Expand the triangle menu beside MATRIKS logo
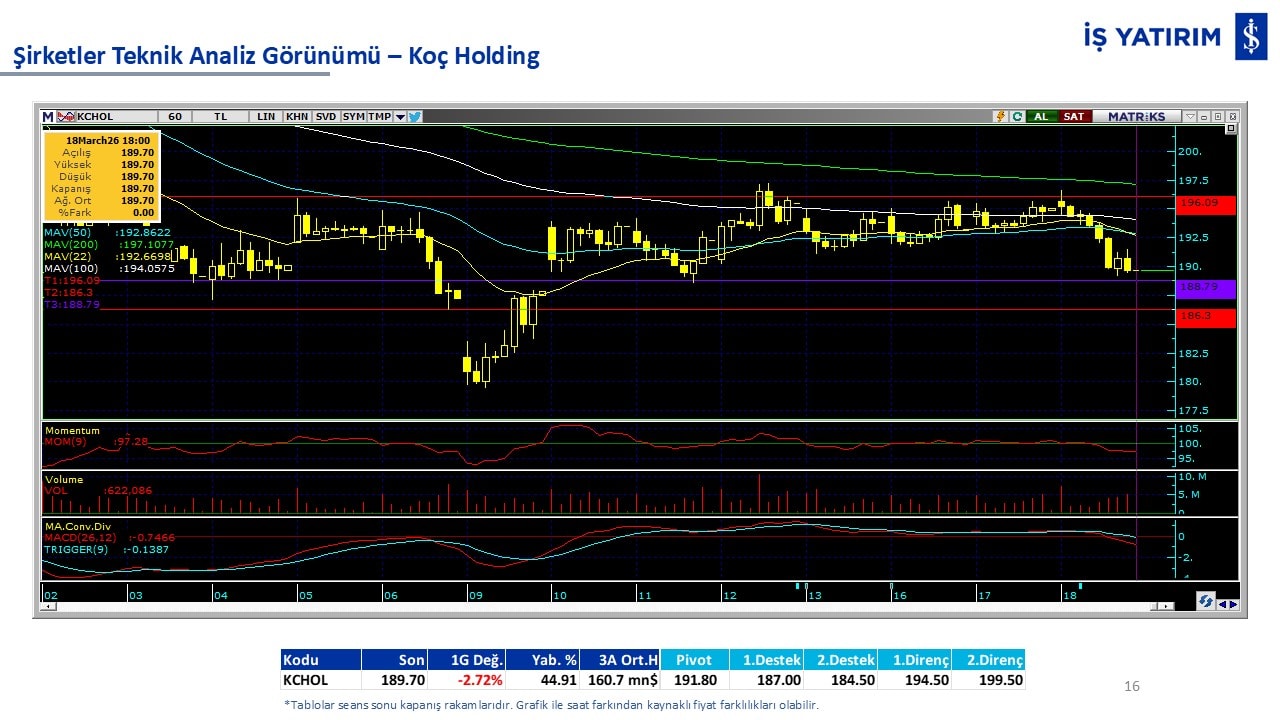The image size is (1280, 720). pos(1189,116)
